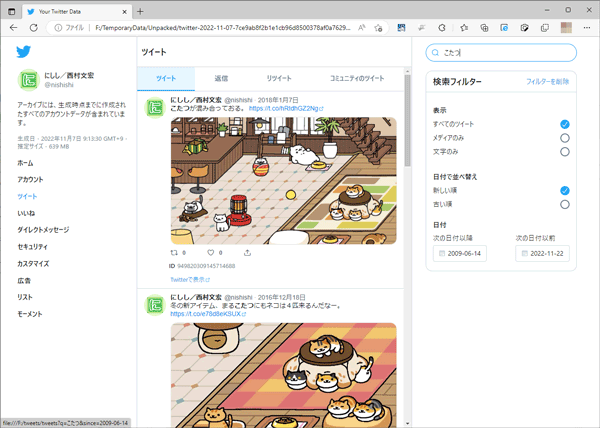Open ツイート in the sidebar
This screenshot has width=600, height=428.
pyautogui.click(x=27, y=196)
